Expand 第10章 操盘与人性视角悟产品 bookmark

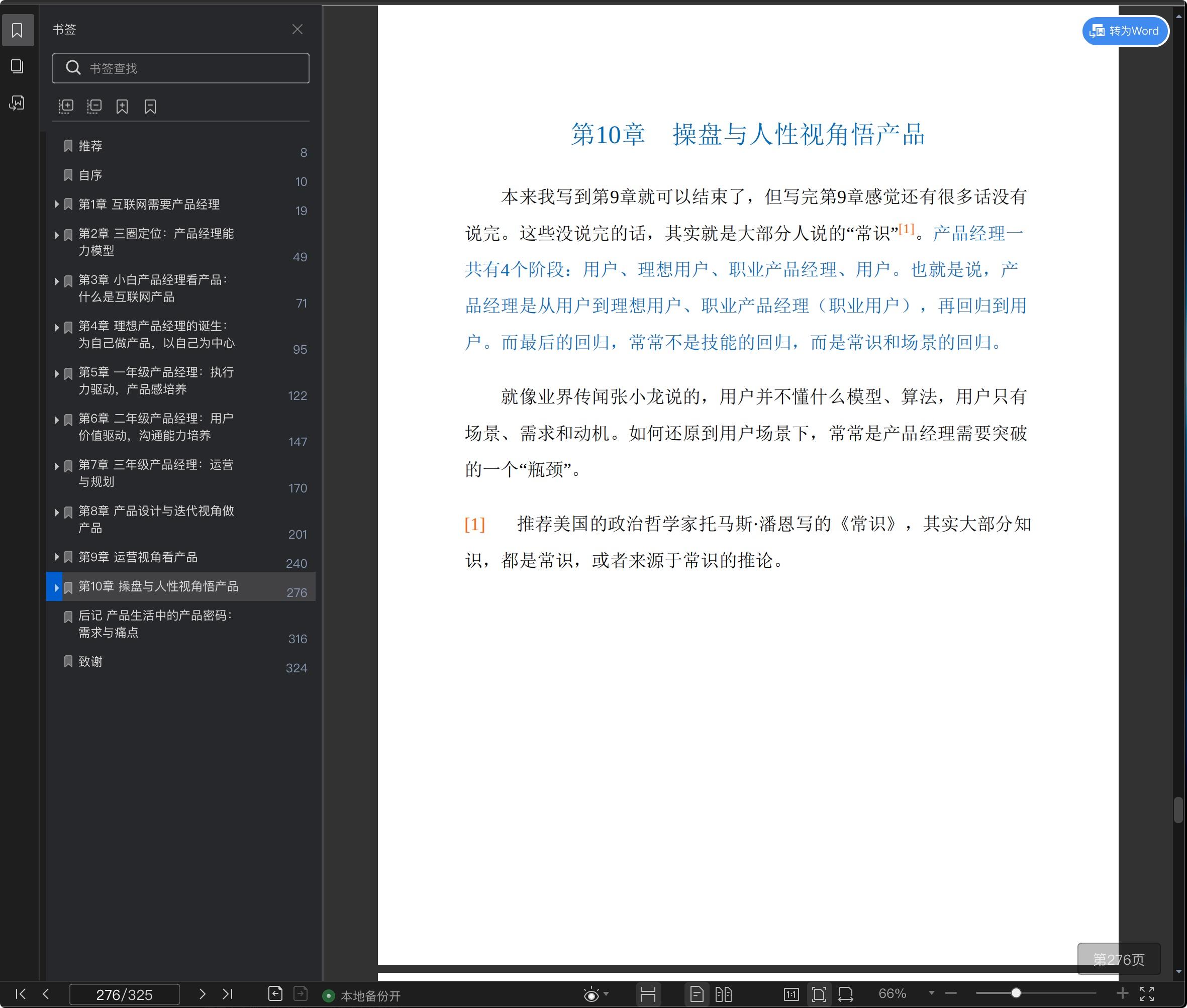(57, 587)
